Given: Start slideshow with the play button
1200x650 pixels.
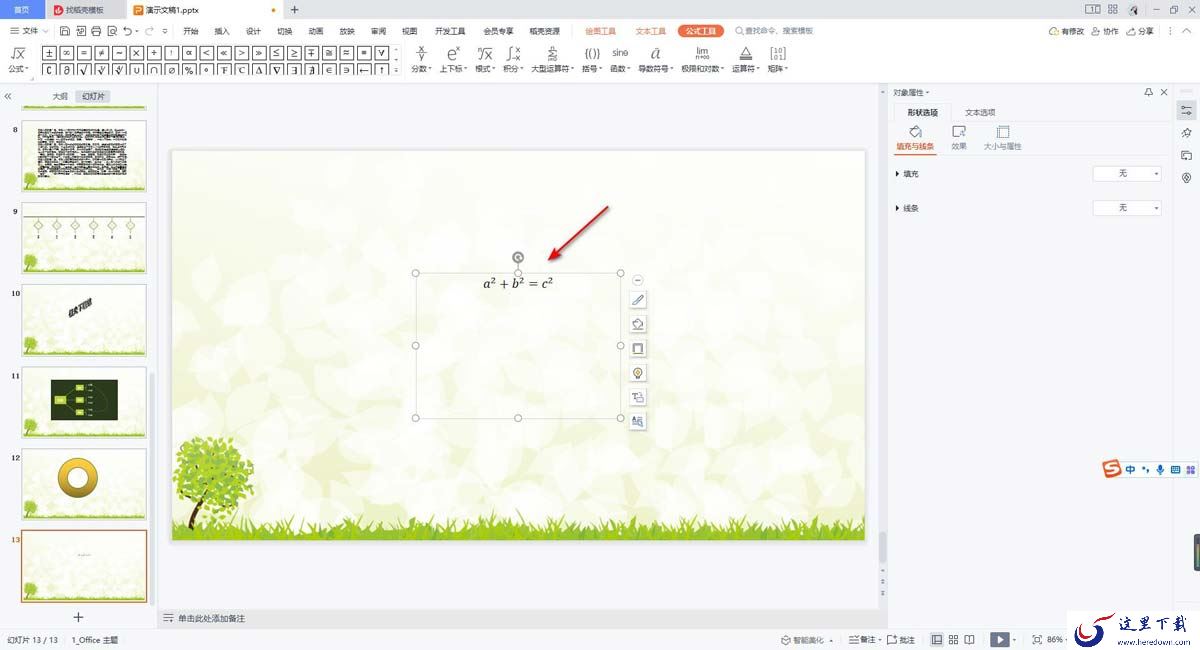Looking at the screenshot, I should coord(999,639).
